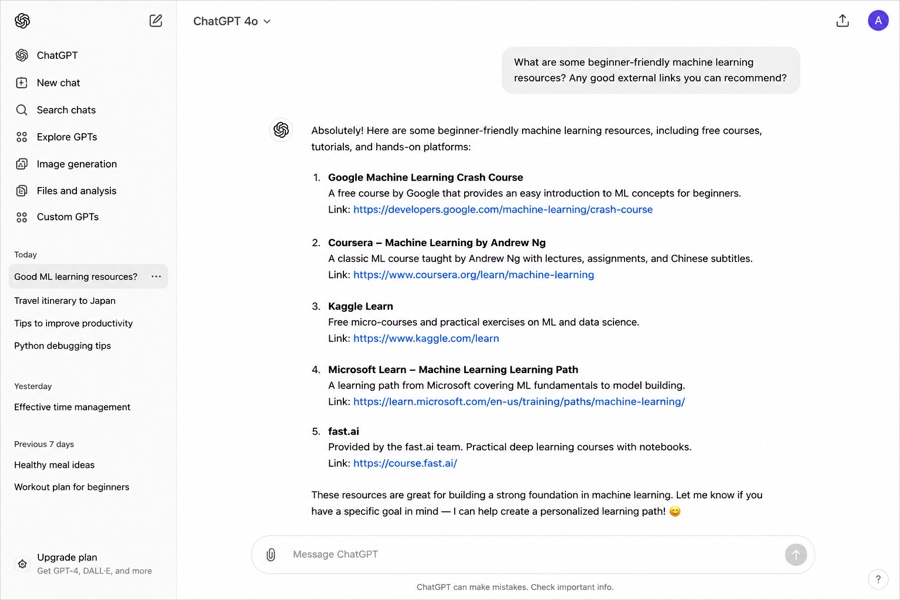The image size is (900, 600).
Task: Open the course.fast.ai link
Action: coord(405,463)
